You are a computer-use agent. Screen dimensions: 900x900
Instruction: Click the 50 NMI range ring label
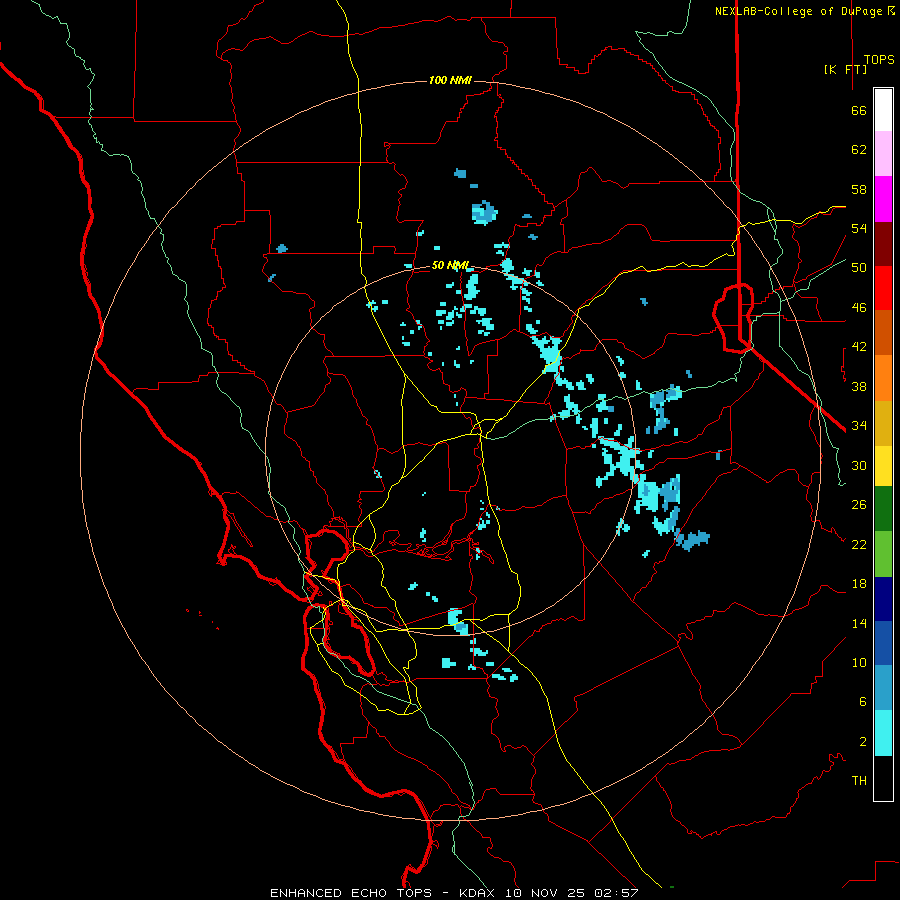point(449,265)
